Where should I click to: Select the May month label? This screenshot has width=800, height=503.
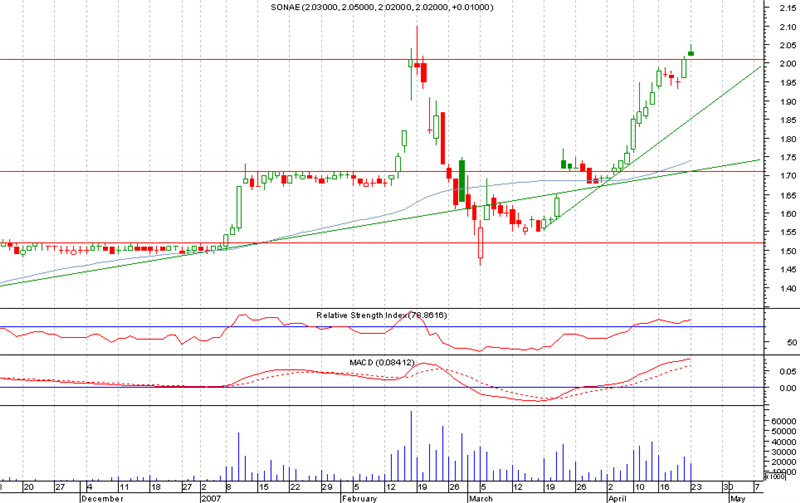(x=738, y=498)
